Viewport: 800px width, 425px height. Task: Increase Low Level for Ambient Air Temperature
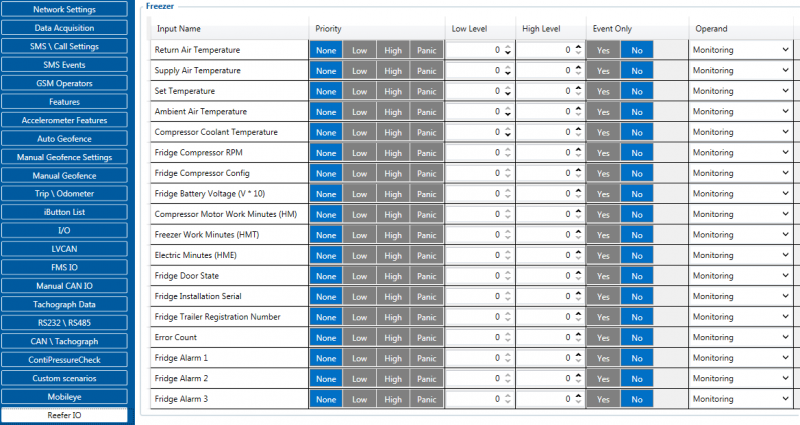[508, 108]
